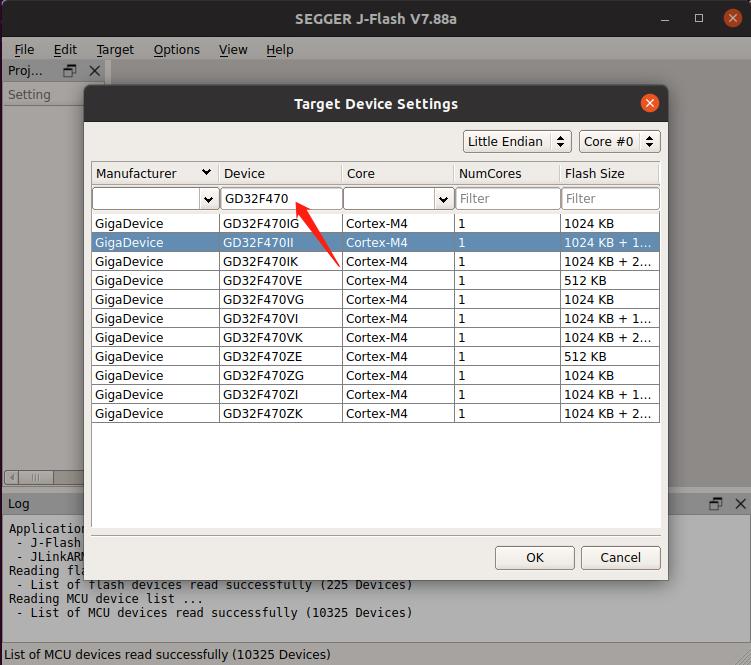
Task: Select the GD32F470II device row
Action: [x=376, y=242]
